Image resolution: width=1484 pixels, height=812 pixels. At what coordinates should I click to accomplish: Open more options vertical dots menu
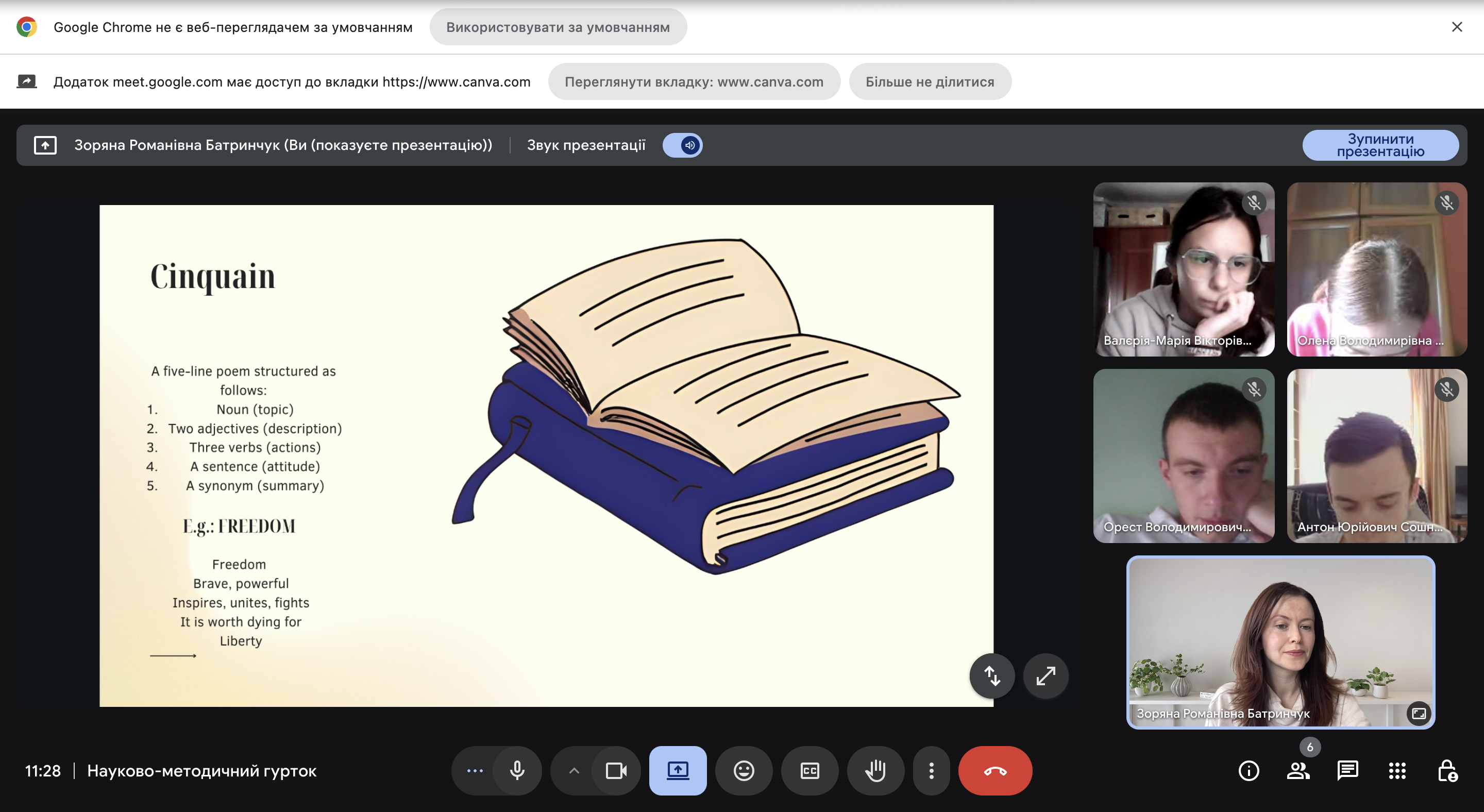tap(931, 771)
